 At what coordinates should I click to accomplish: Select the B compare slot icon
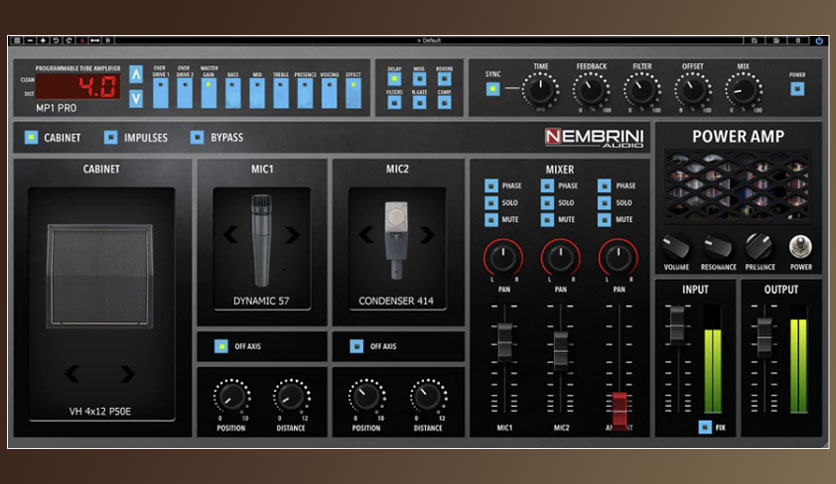coord(108,41)
